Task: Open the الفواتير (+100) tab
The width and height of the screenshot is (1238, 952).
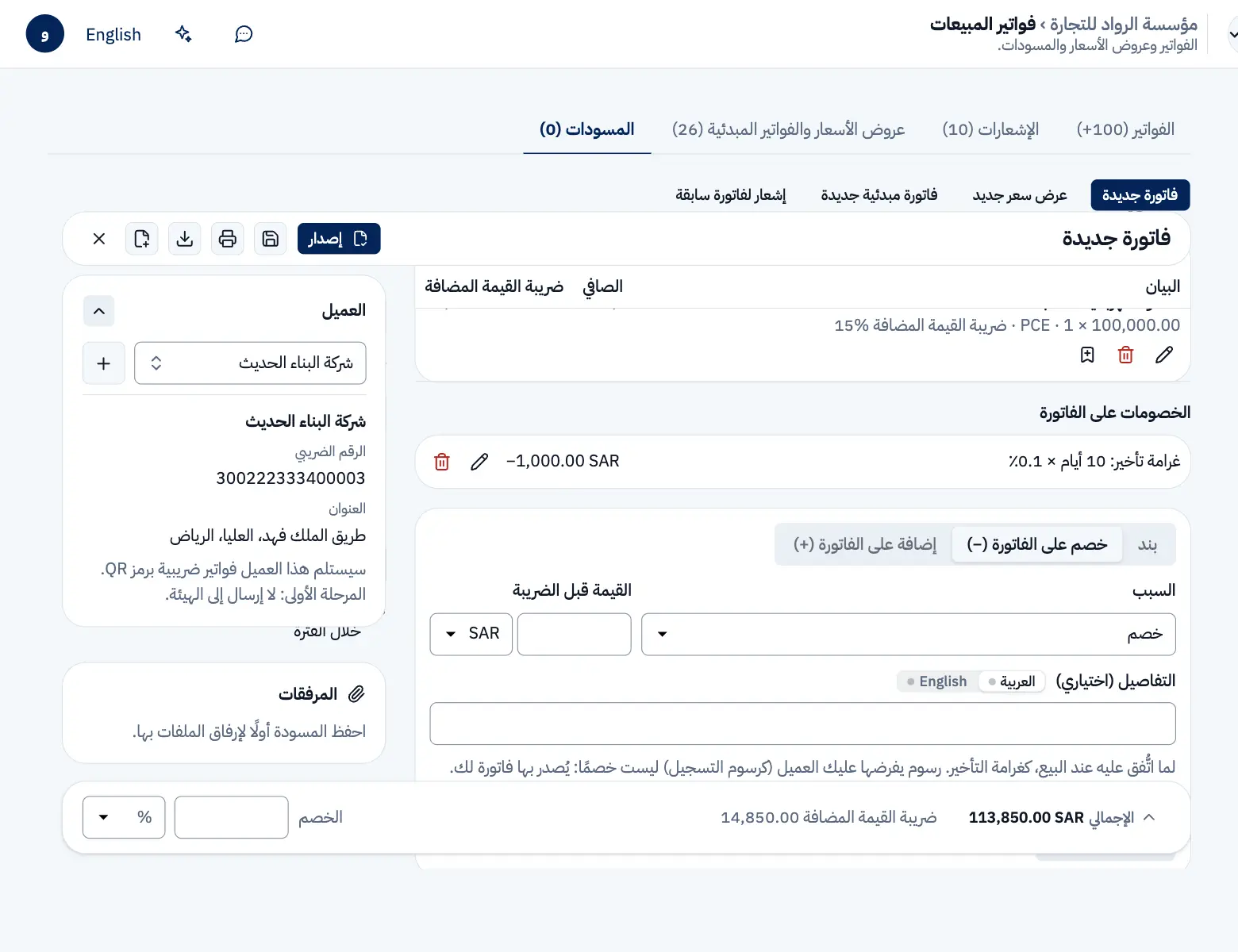Action: [1125, 129]
